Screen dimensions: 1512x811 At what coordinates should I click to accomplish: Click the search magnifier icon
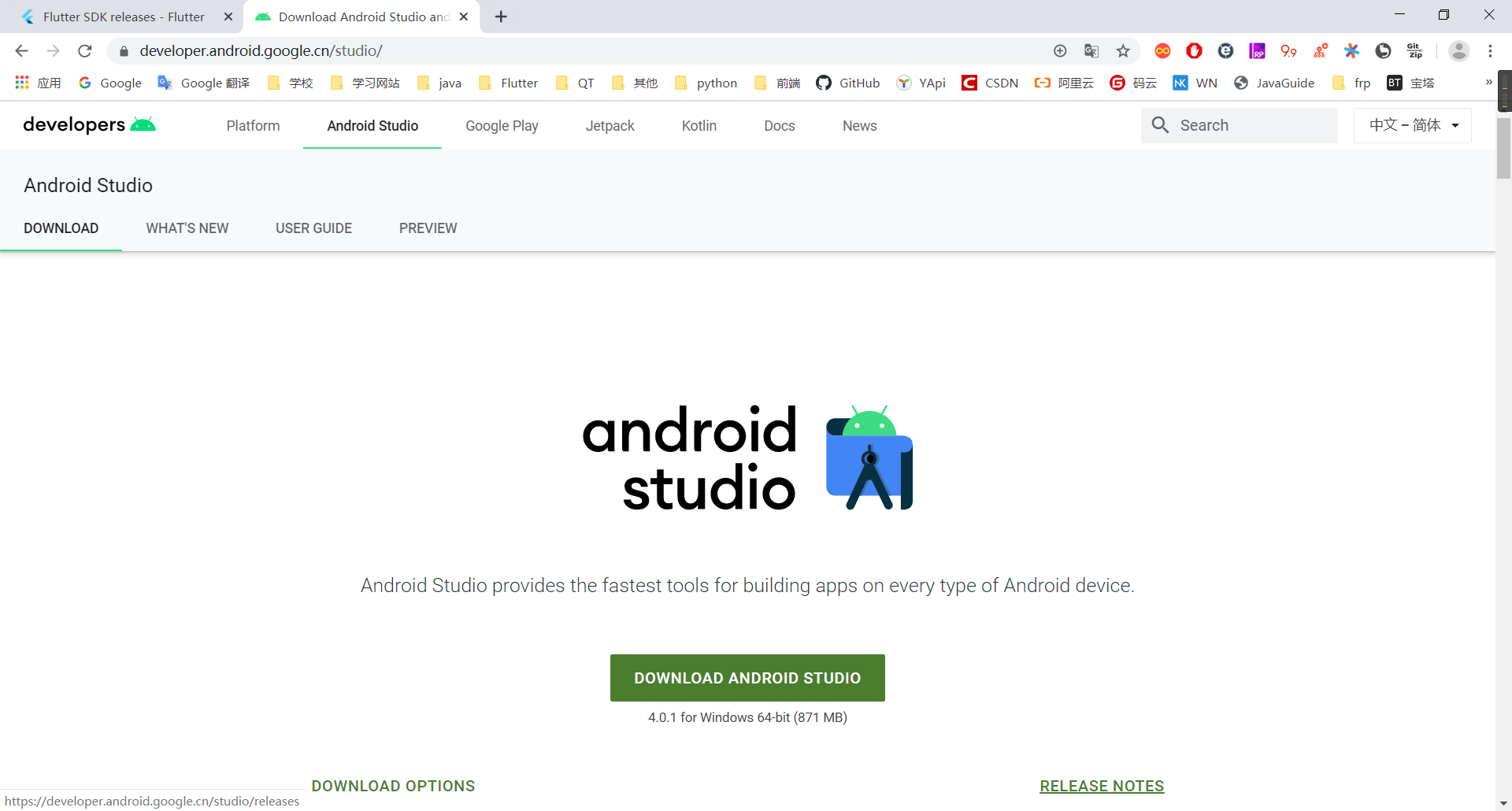(x=1160, y=125)
